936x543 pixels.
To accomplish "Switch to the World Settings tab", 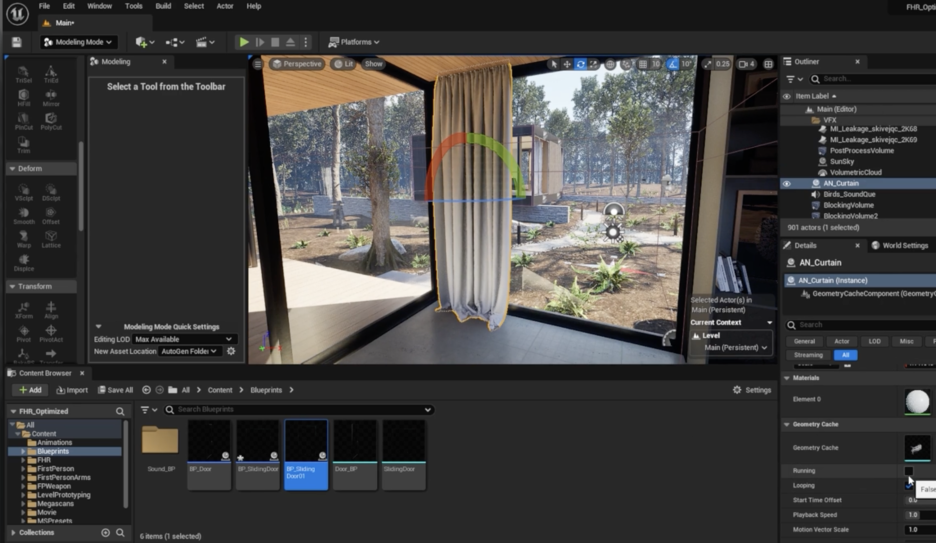I will point(900,245).
